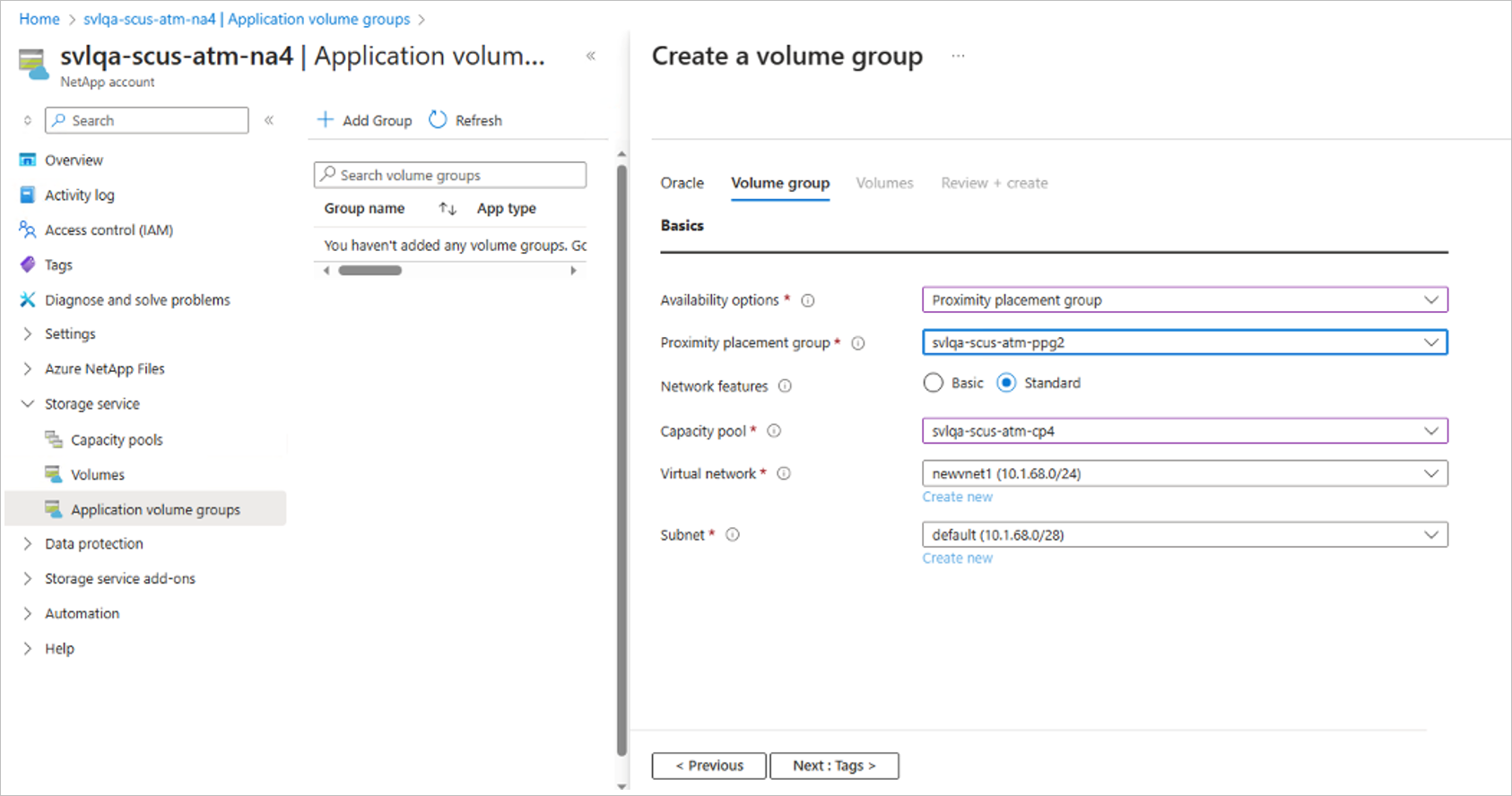Click the Next : Tags button
The width and height of the screenshot is (1512, 796).
tap(834, 766)
